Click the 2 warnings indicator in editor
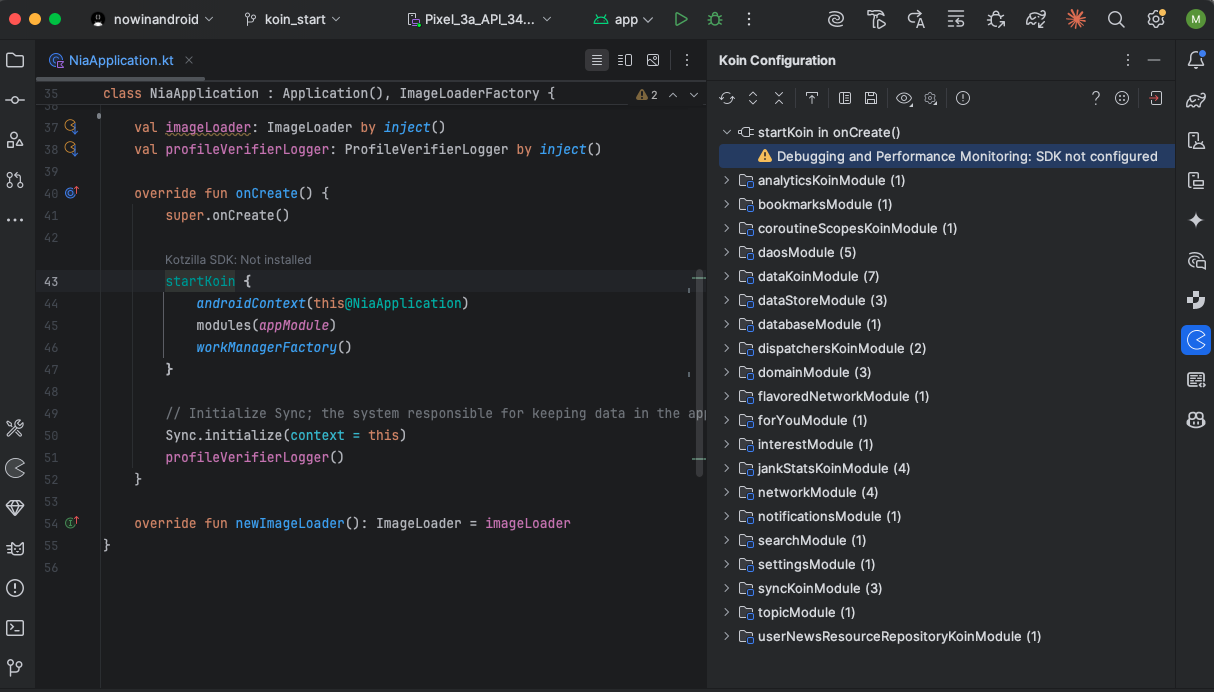The height and width of the screenshot is (692, 1214). point(647,95)
